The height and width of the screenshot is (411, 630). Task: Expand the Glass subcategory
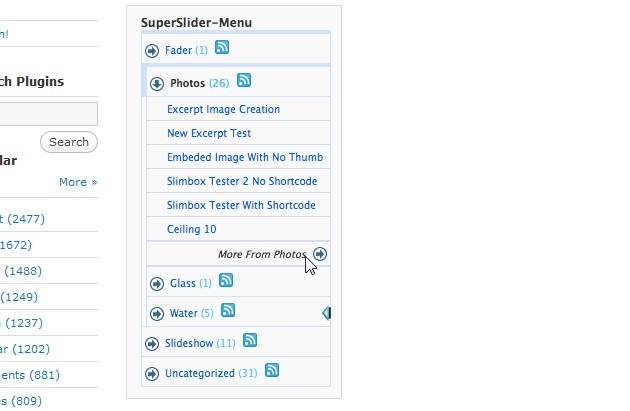tap(157, 284)
